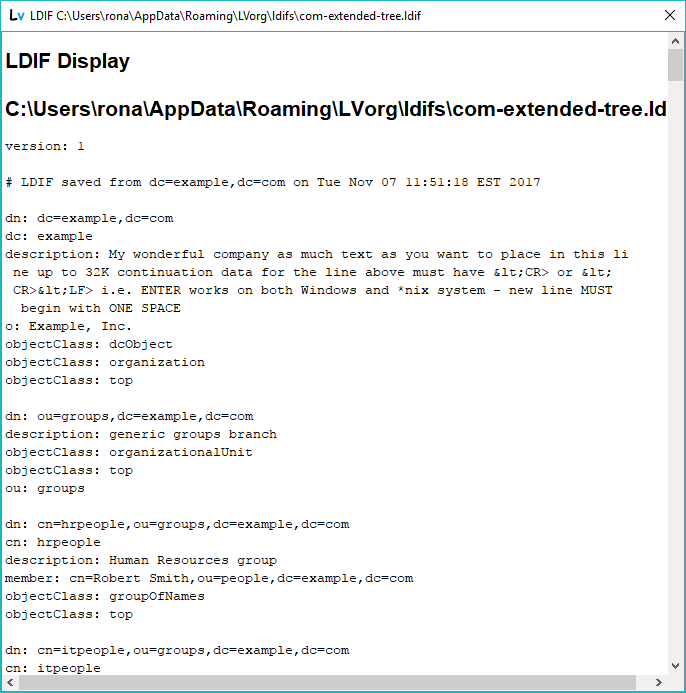Screen dimensions: 686x693
Task: Click the "LDIF Display" heading
Action: (68, 61)
